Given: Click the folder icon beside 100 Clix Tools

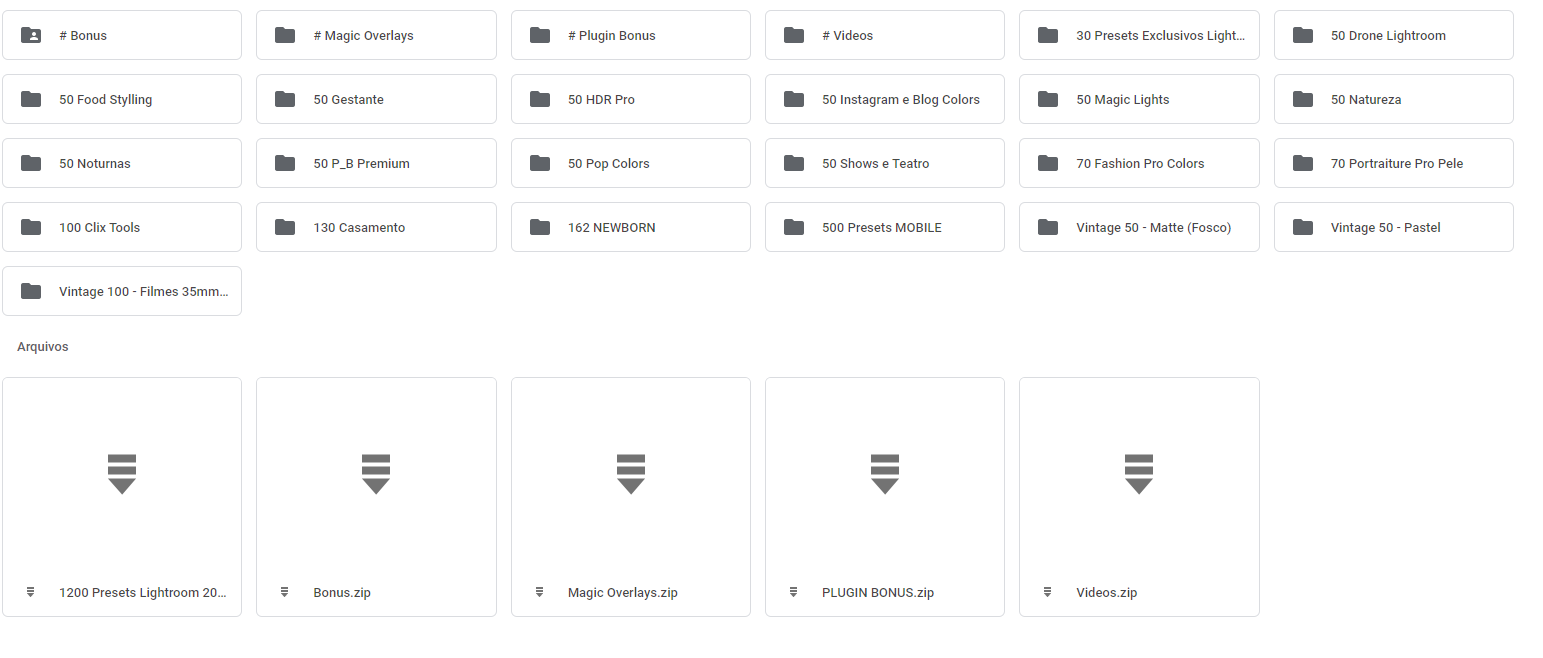Looking at the screenshot, I should 31,228.
